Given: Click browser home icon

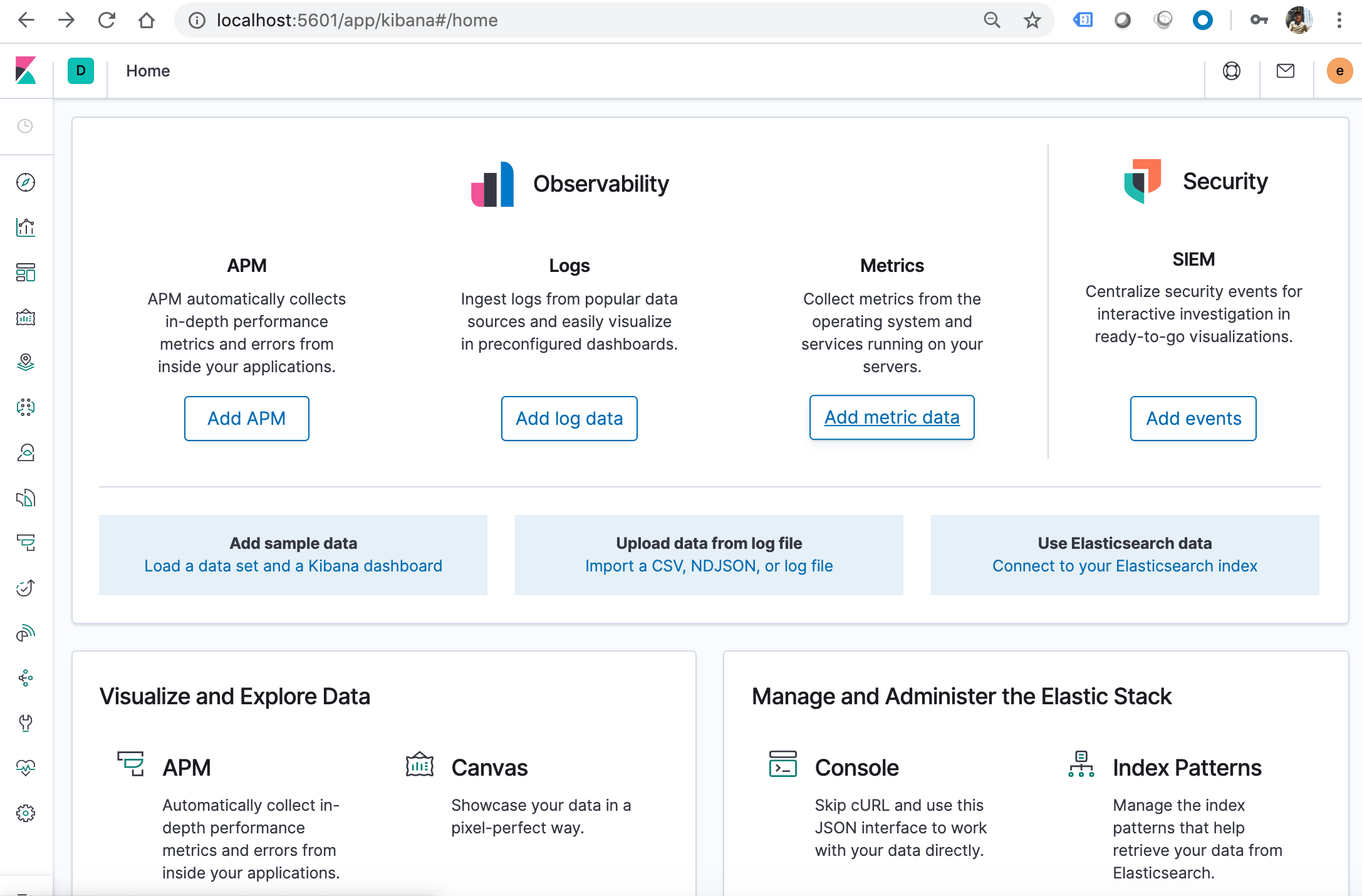Looking at the screenshot, I should pos(147,20).
